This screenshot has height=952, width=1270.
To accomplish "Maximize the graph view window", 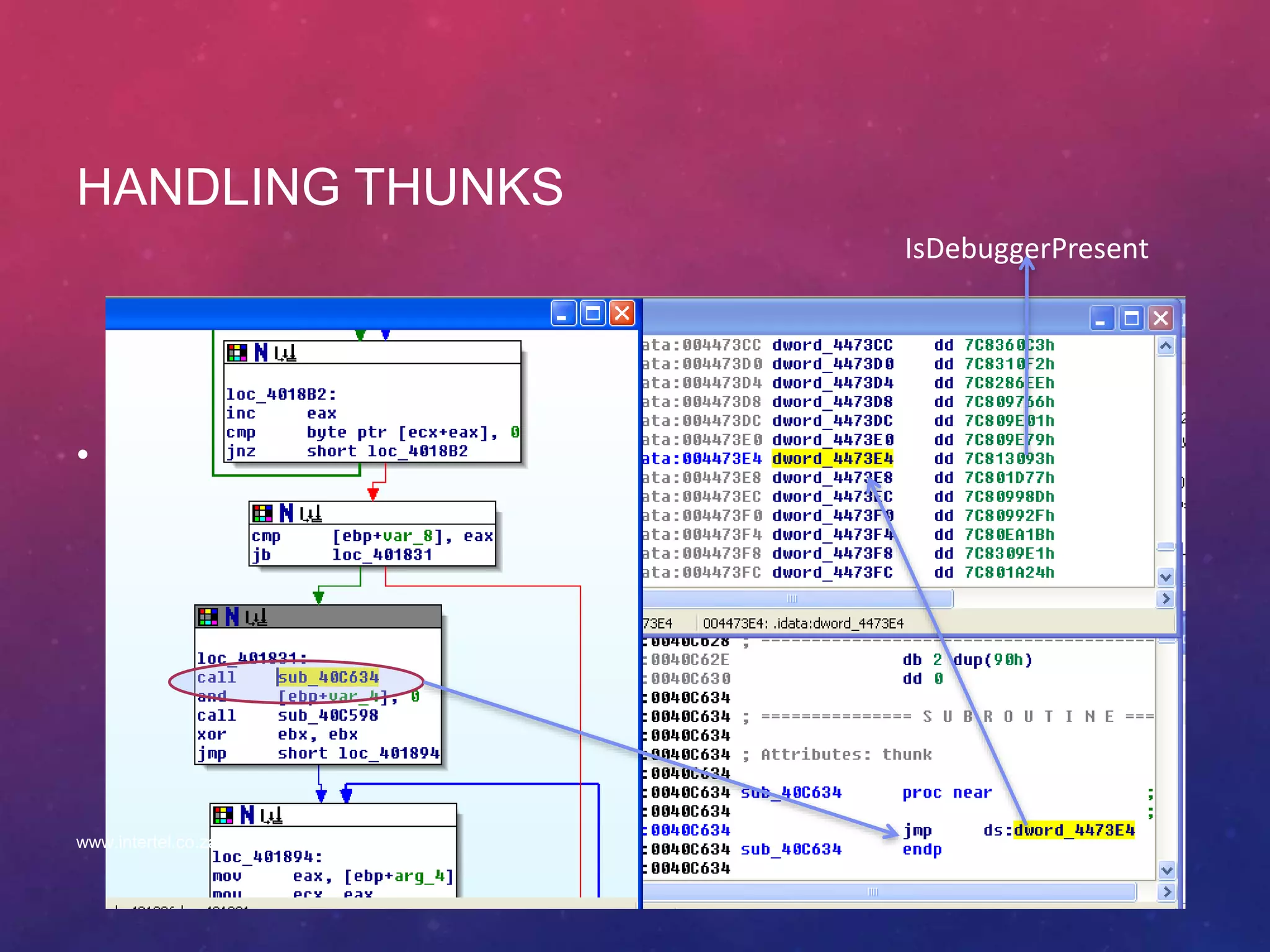I will pos(593,313).
